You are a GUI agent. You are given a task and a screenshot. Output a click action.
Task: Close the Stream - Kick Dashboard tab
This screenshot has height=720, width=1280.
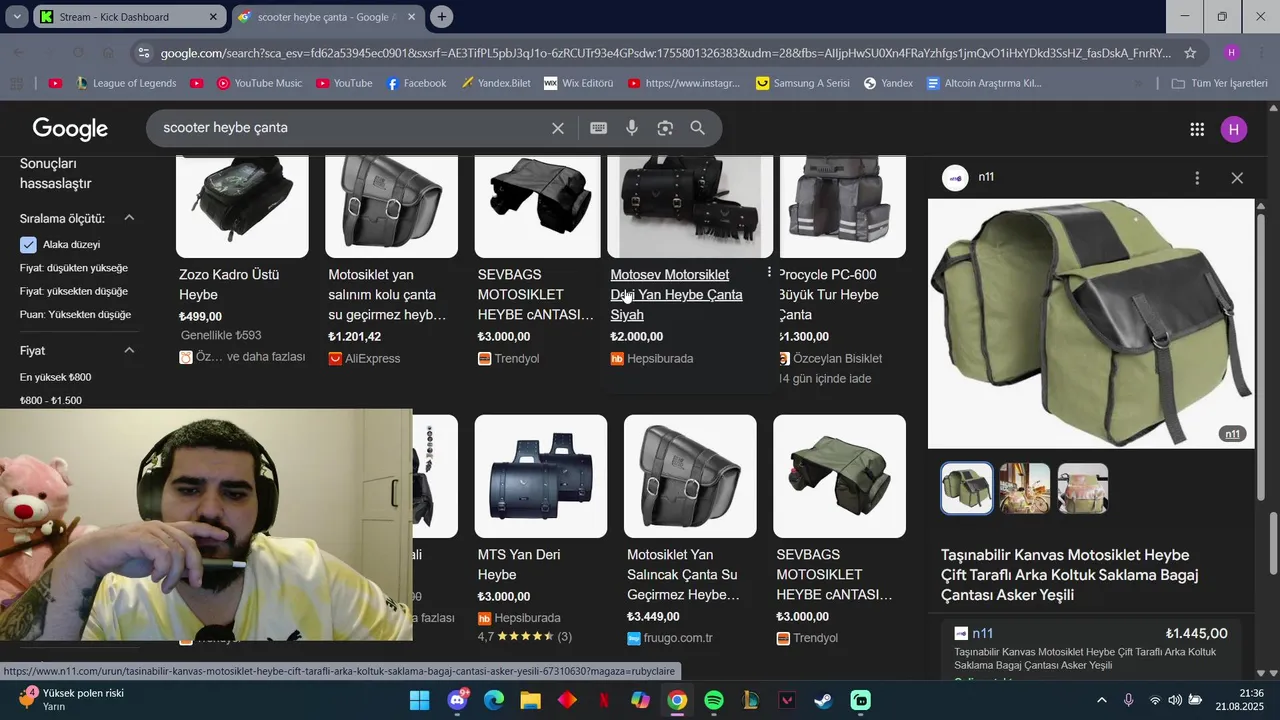[x=213, y=17]
